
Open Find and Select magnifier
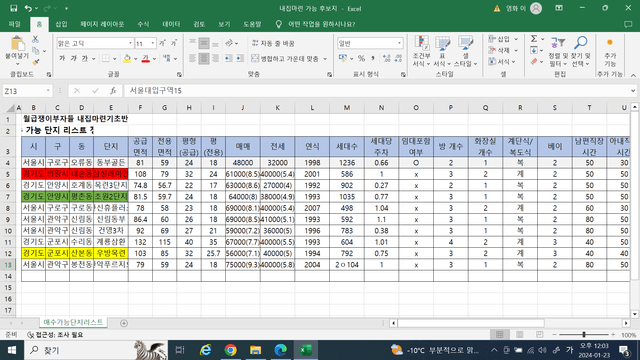[580, 51]
